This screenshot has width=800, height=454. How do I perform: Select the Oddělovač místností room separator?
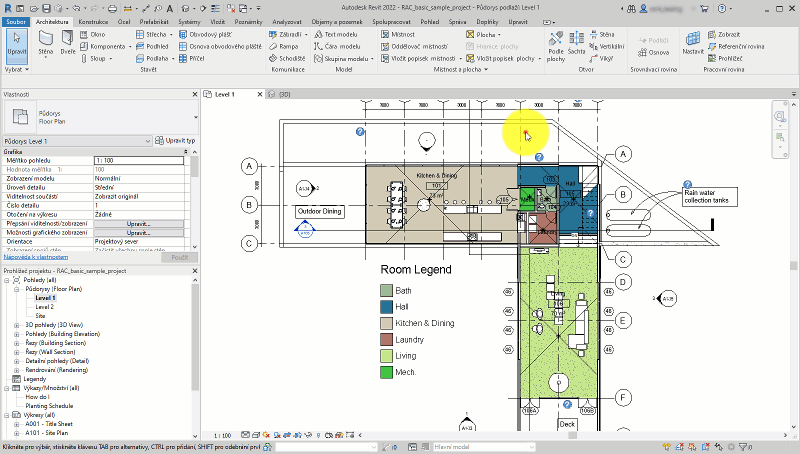click(414, 46)
